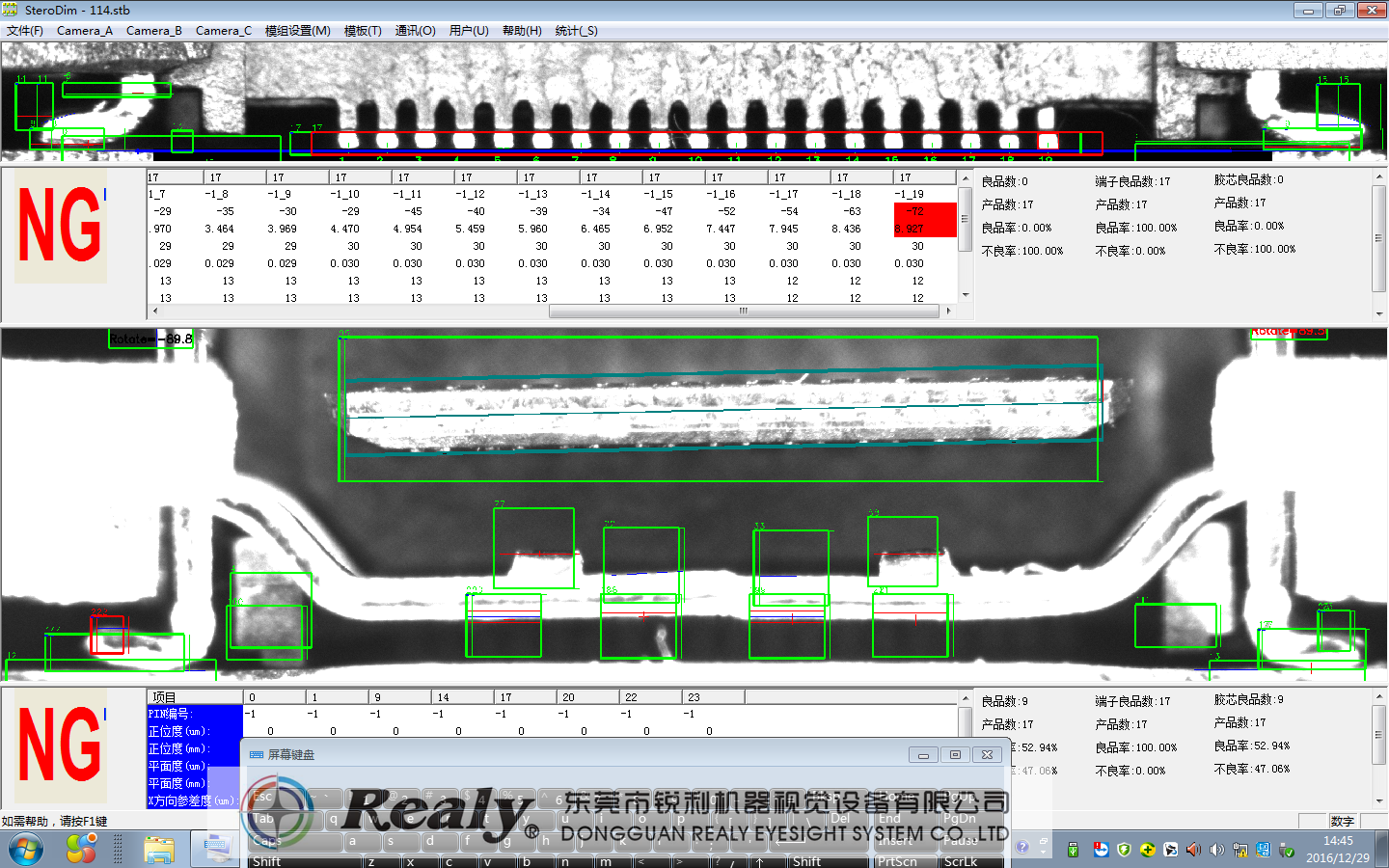Open the Camera_B menu

(153, 31)
